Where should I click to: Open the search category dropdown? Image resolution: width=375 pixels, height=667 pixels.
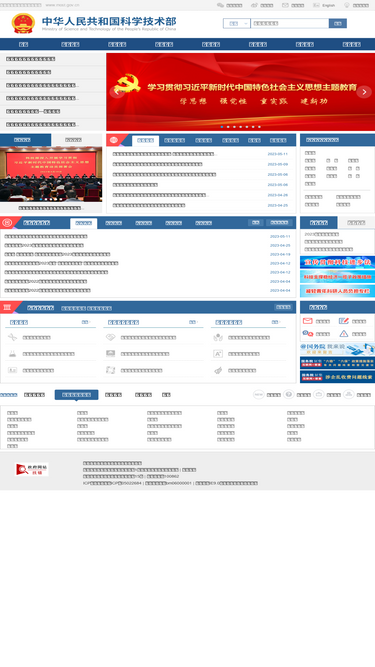pos(236,23)
